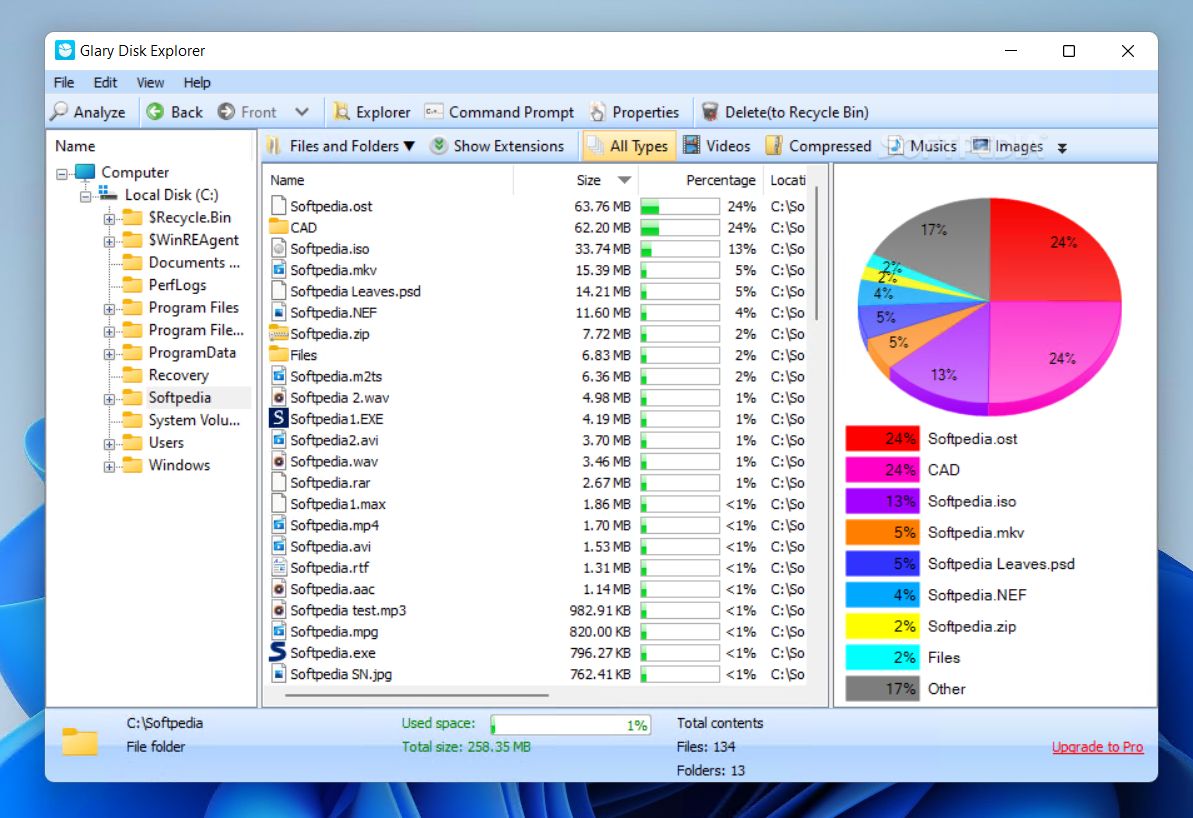Click the Used space progress bar
1193x818 pixels.
click(571, 724)
